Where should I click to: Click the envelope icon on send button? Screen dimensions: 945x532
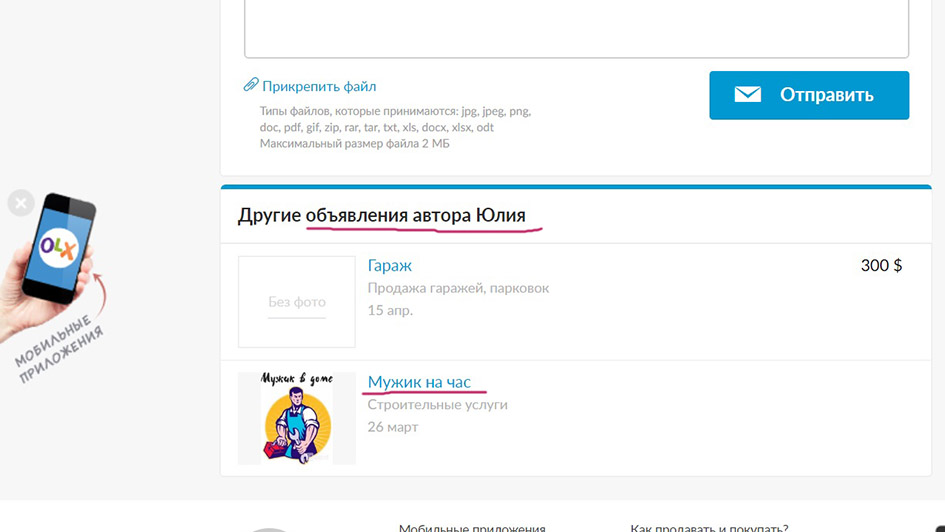(x=748, y=95)
